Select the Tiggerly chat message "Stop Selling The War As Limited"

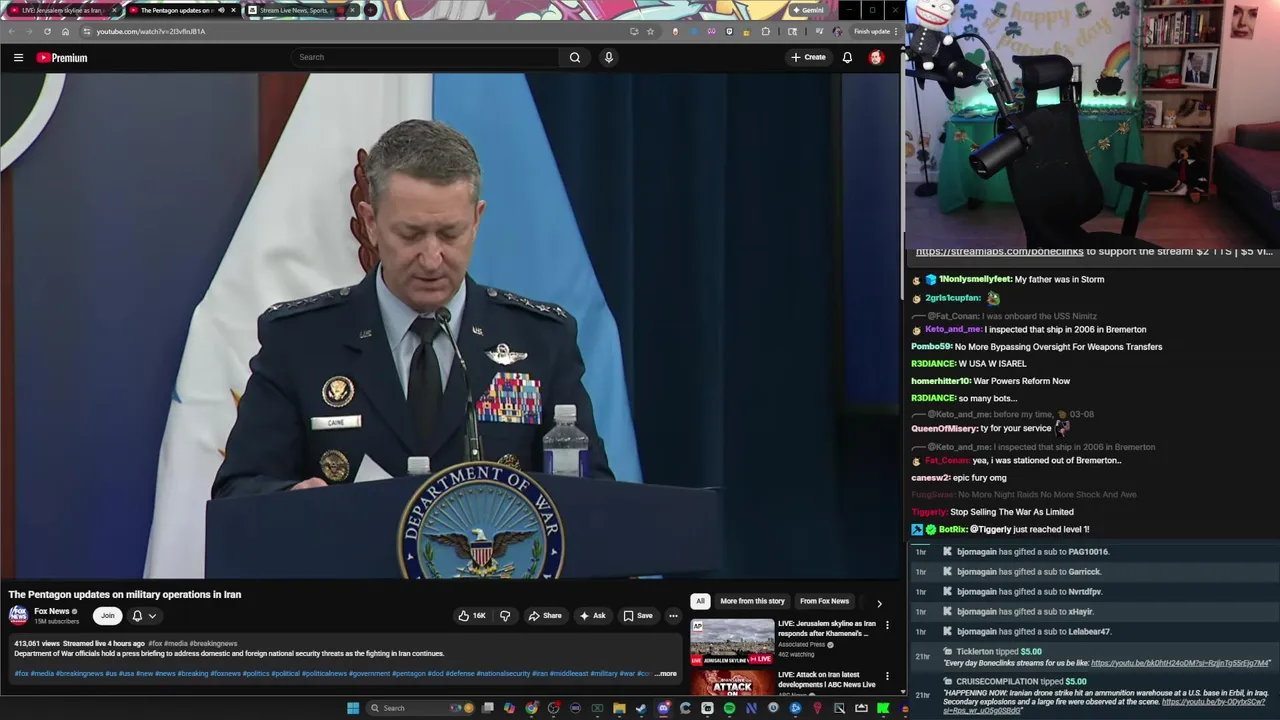(x=1012, y=512)
